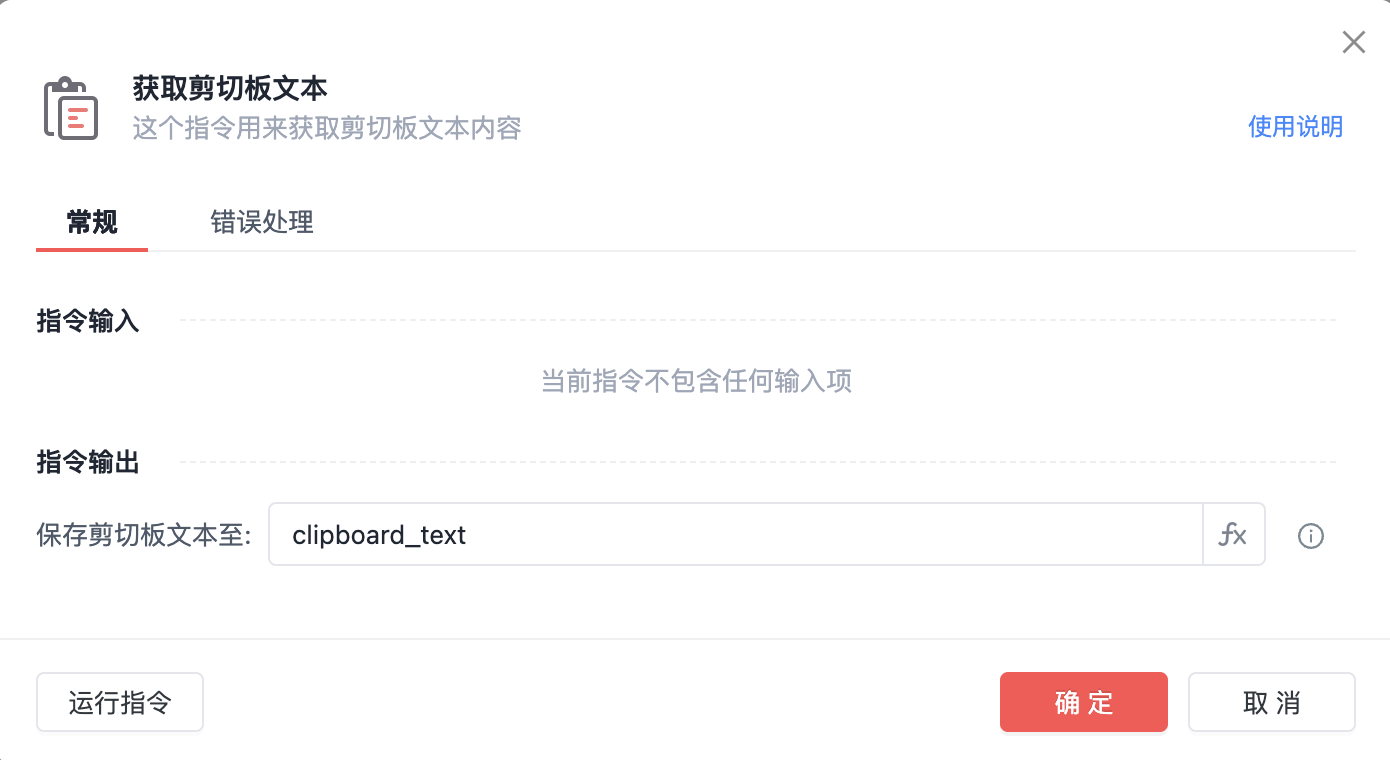The width and height of the screenshot is (1390, 760).
Task: Confirm settings with the 确定 button
Action: pyautogui.click(x=1083, y=702)
